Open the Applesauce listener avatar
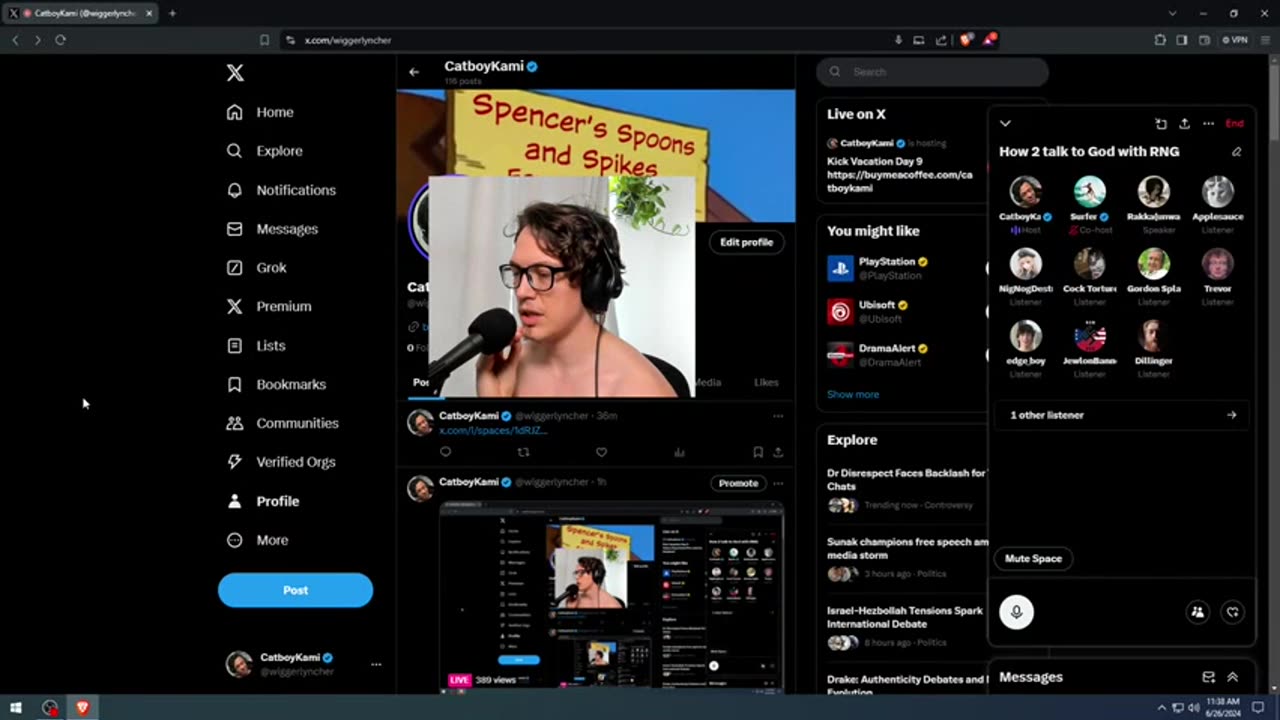The height and width of the screenshot is (720, 1280). click(x=1217, y=192)
